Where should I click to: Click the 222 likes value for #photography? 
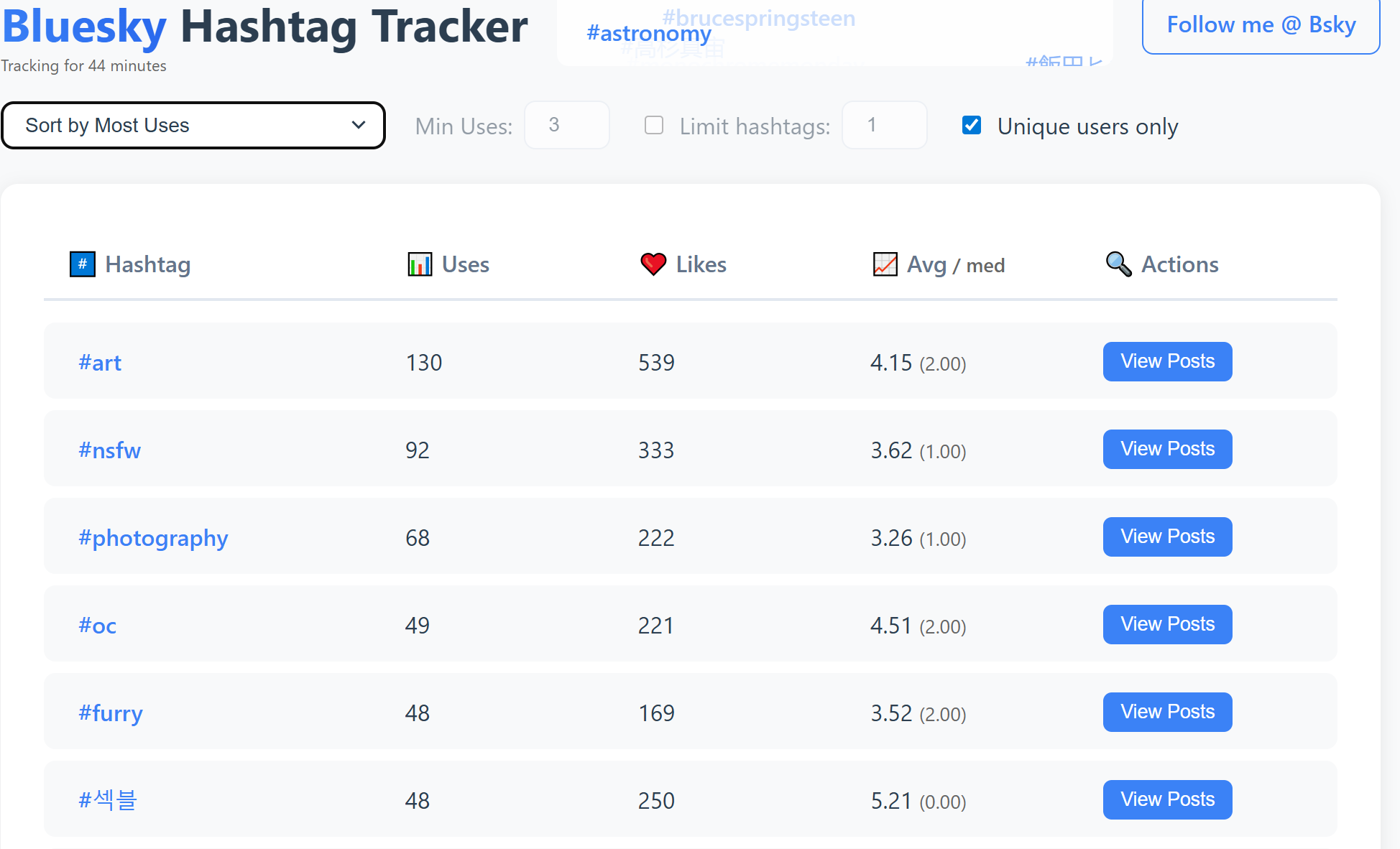pyautogui.click(x=656, y=538)
